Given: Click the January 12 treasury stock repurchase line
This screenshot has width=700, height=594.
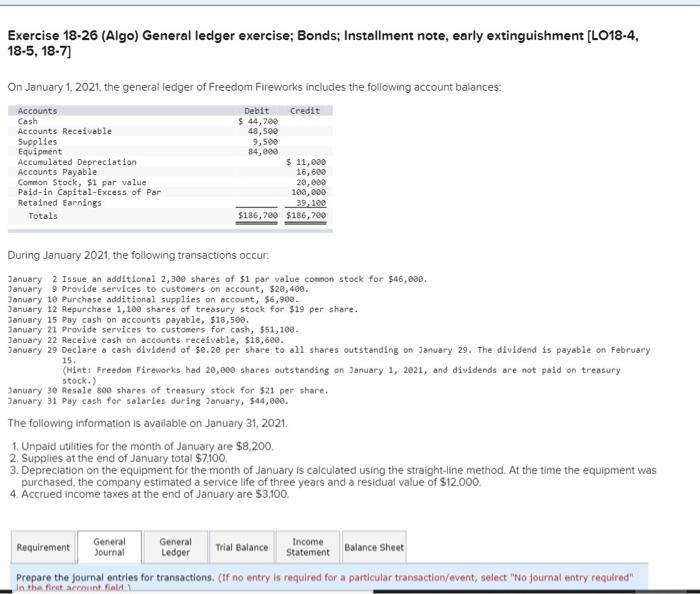Looking at the screenshot, I should point(183,309).
